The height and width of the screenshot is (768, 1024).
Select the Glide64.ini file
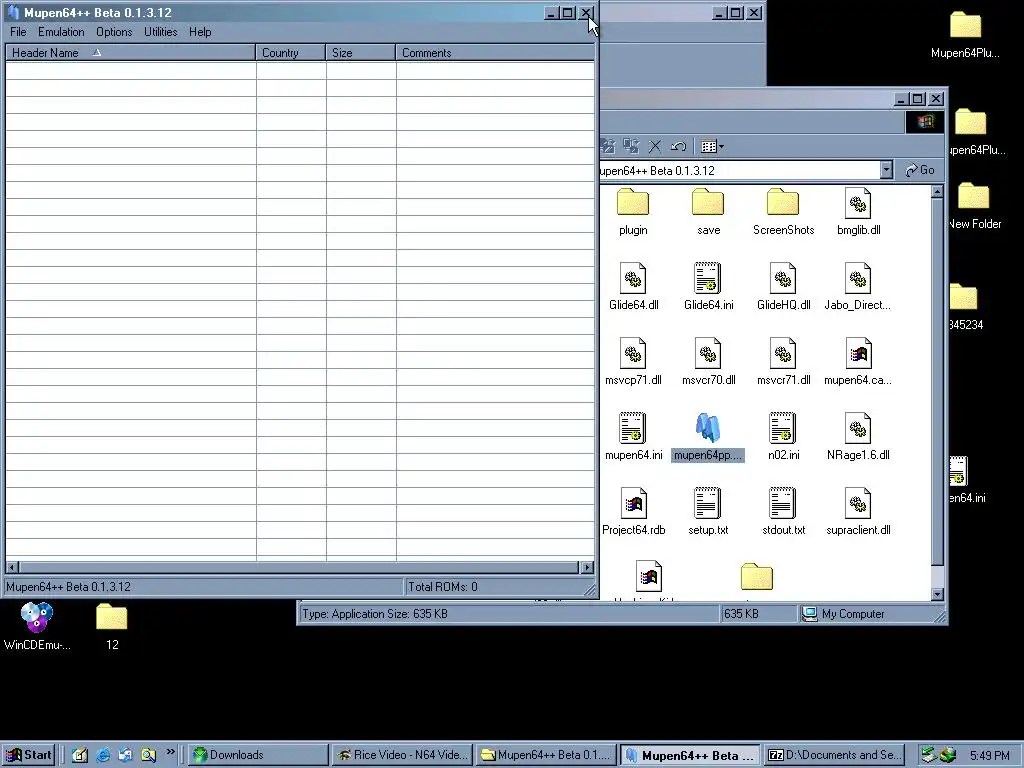coord(708,287)
